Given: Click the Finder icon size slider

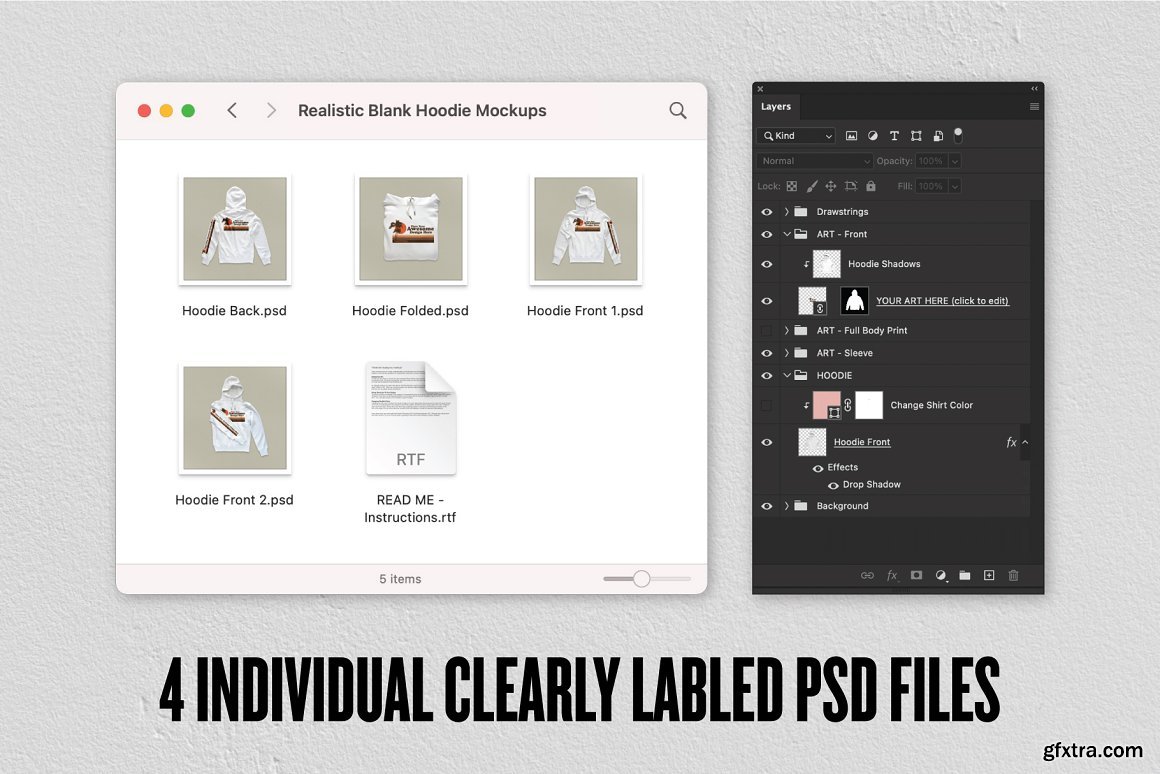Looking at the screenshot, I should point(642,579).
